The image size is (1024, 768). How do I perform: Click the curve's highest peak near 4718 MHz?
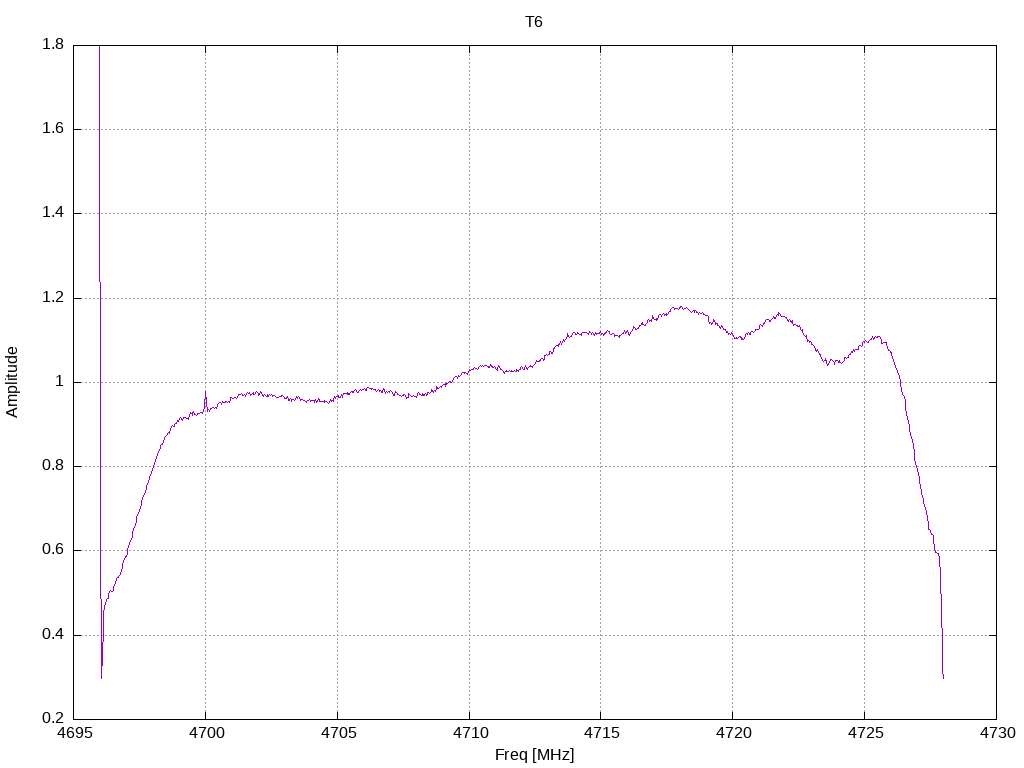point(681,307)
